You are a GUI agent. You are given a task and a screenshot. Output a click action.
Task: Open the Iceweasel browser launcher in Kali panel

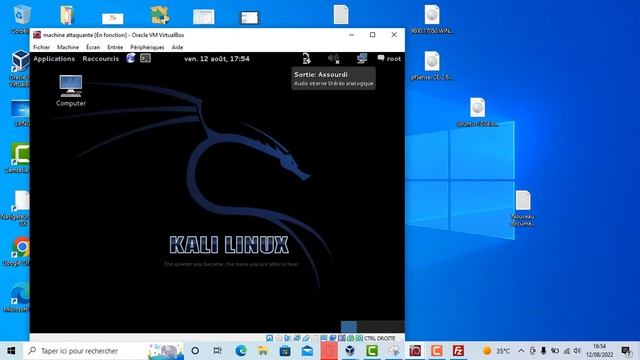click(131, 58)
